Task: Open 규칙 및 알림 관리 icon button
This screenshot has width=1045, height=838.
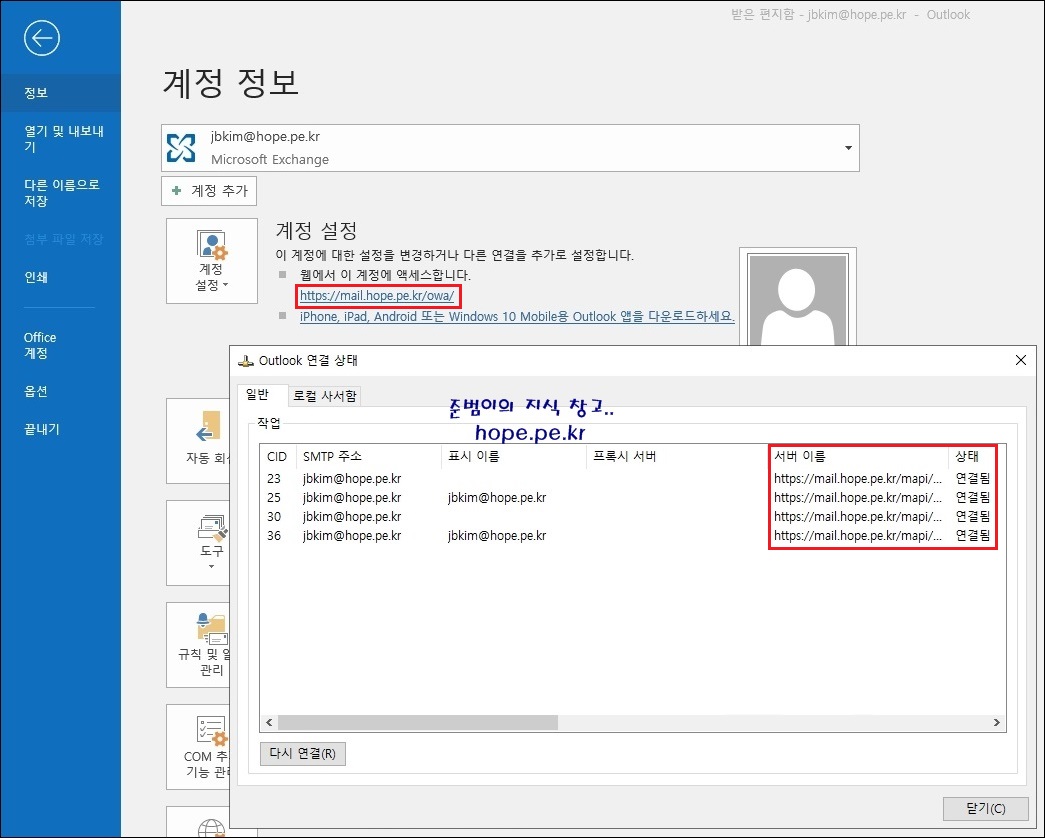Action: (x=199, y=645)
